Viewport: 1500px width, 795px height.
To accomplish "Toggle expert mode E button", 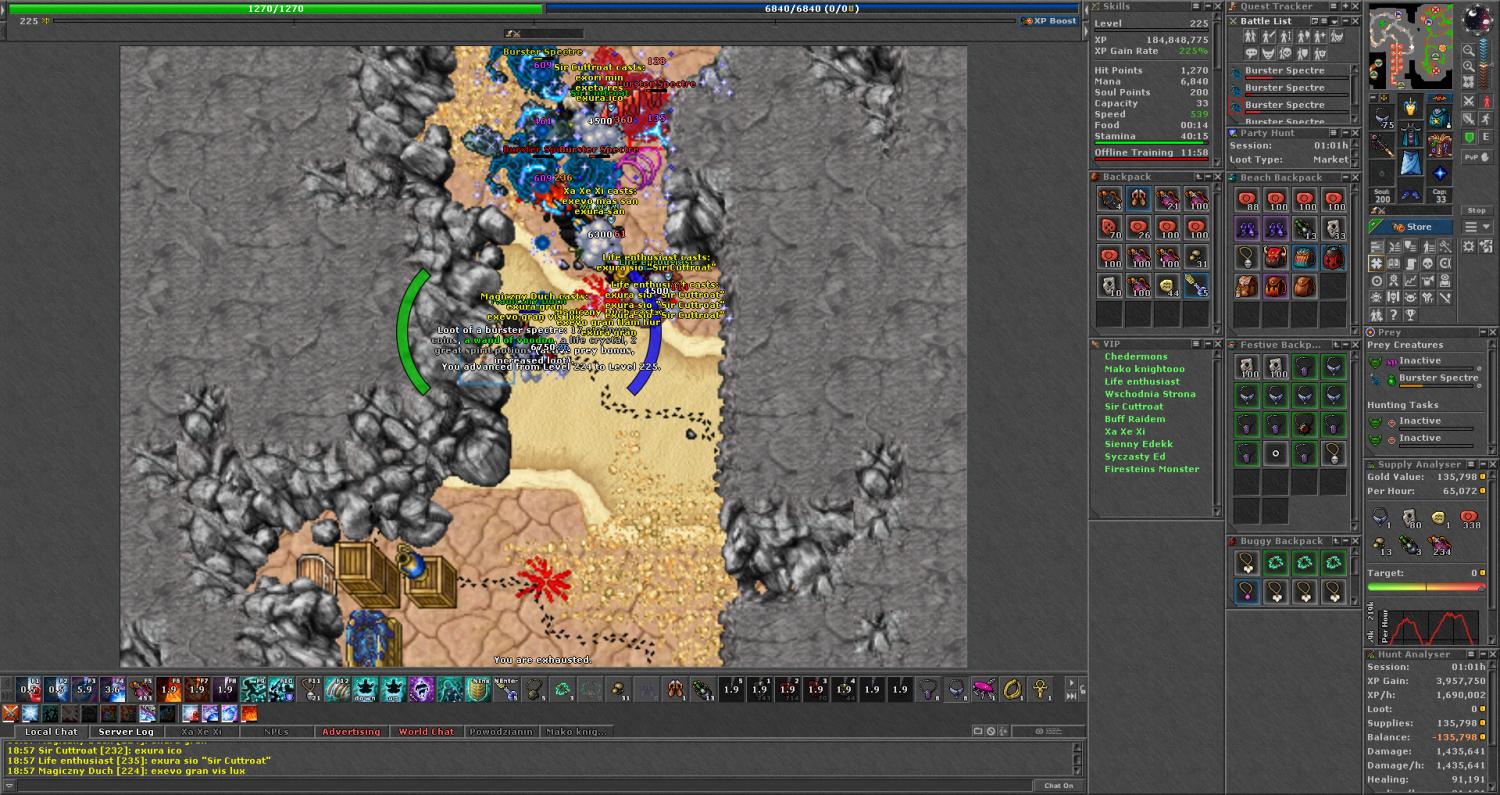I will click(1486, 137).
